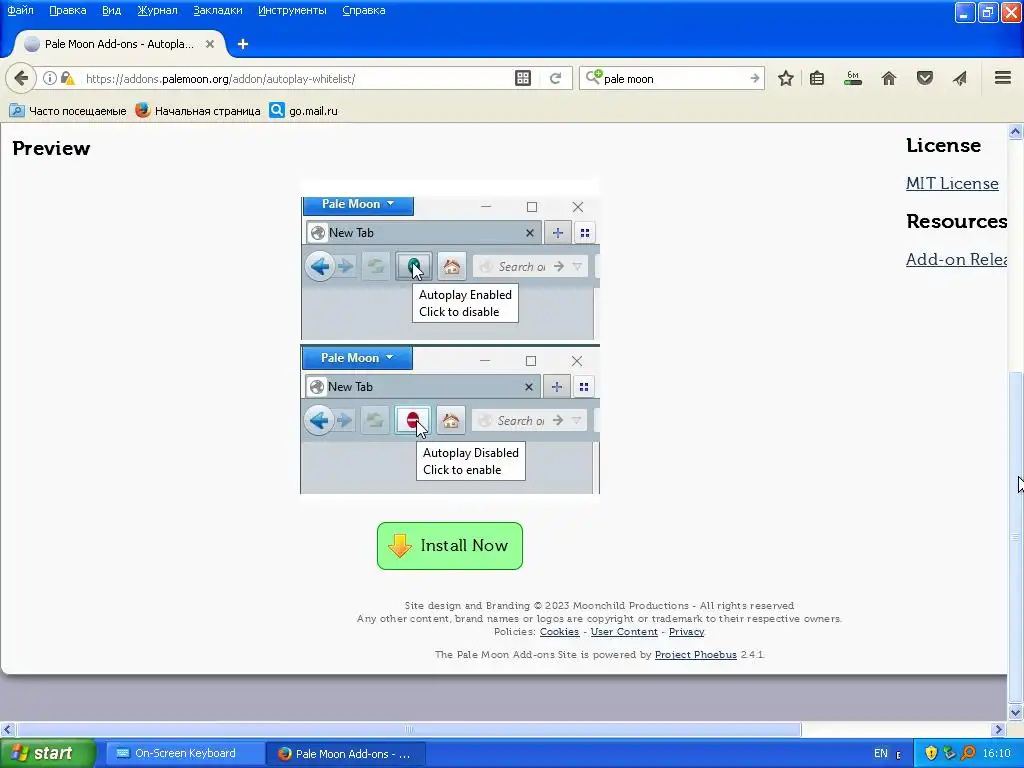Click the paper plane send icon
This screenshot has width=1024, height=768.
click(959, 78)
